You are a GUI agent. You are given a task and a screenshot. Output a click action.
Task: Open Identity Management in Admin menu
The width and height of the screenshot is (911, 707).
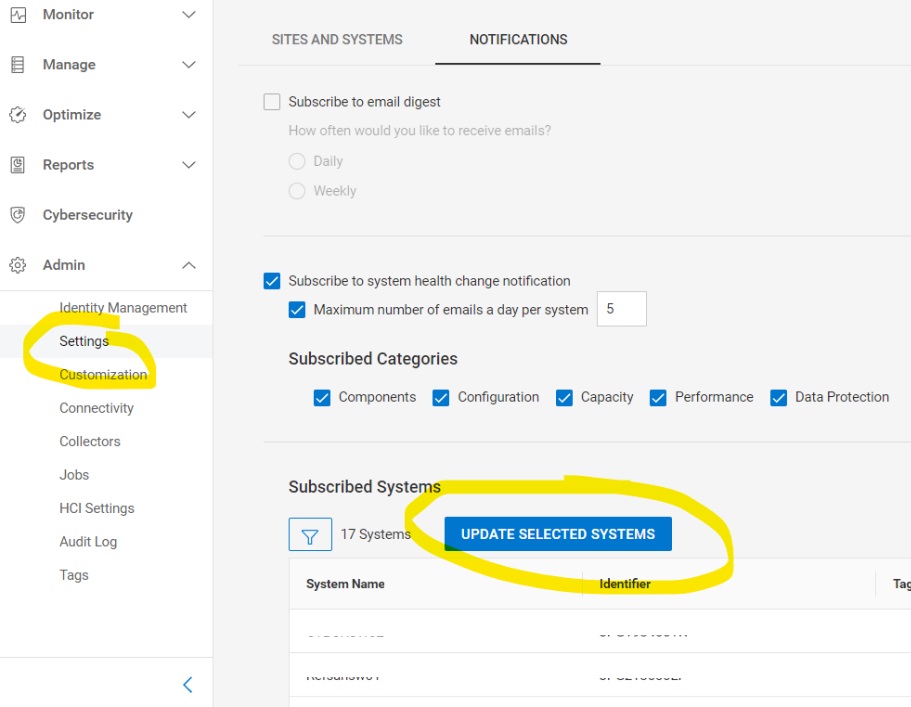(x=123, y=308)
